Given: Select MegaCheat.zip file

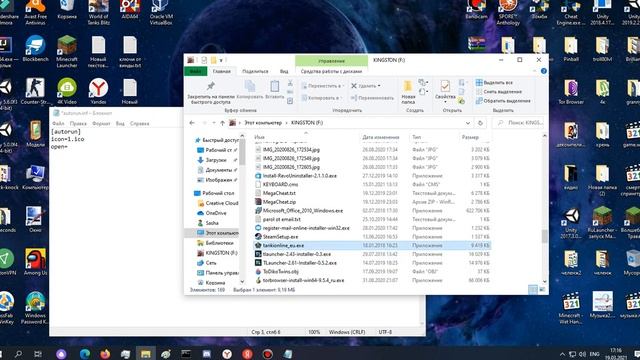Looking at the screenshot, I should (x=279, y=202).
